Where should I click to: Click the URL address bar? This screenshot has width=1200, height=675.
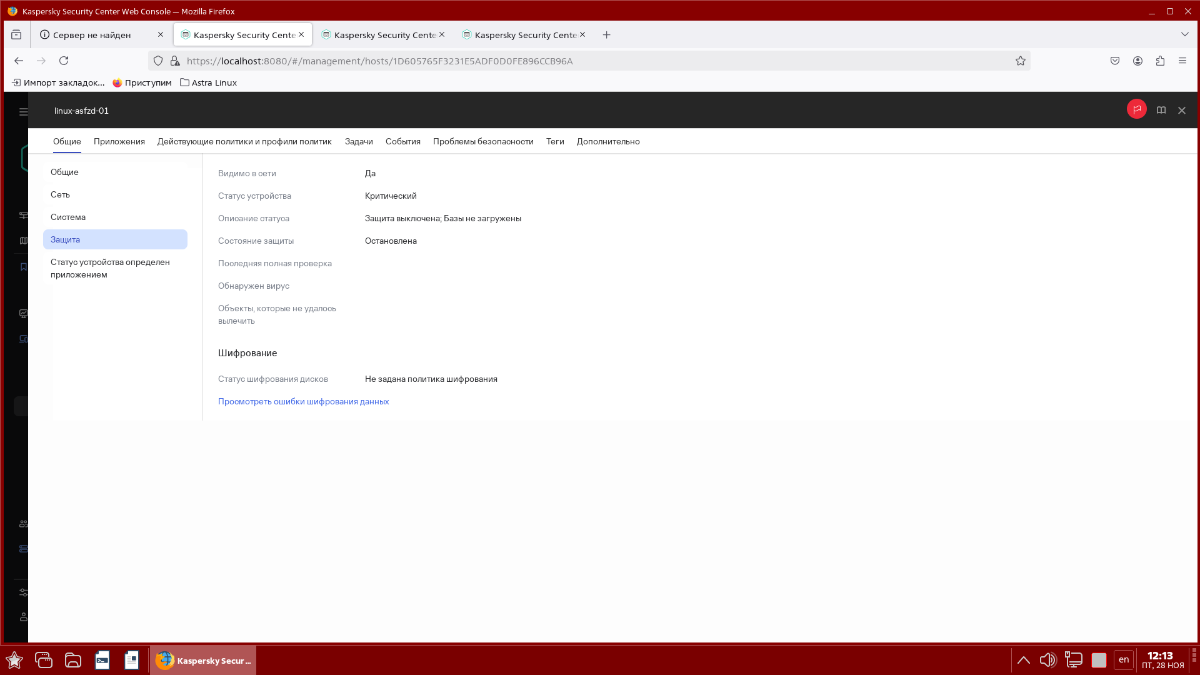point(590,61)
